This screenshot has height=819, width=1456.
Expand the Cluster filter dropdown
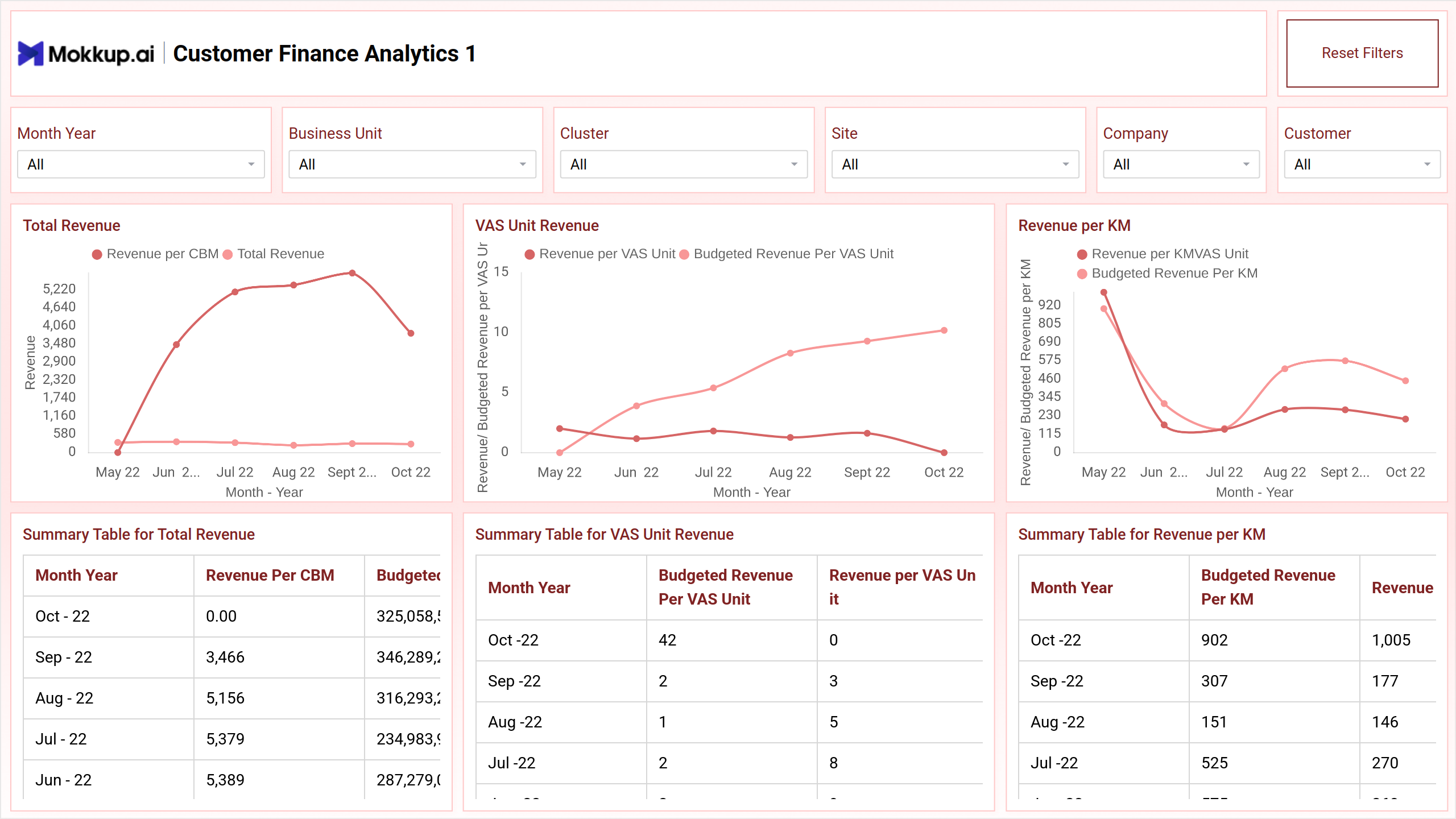coord(684,164)
